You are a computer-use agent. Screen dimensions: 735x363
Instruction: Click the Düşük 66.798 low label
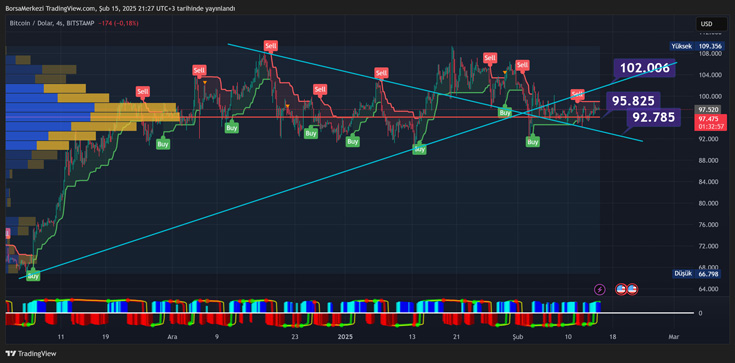697,274
